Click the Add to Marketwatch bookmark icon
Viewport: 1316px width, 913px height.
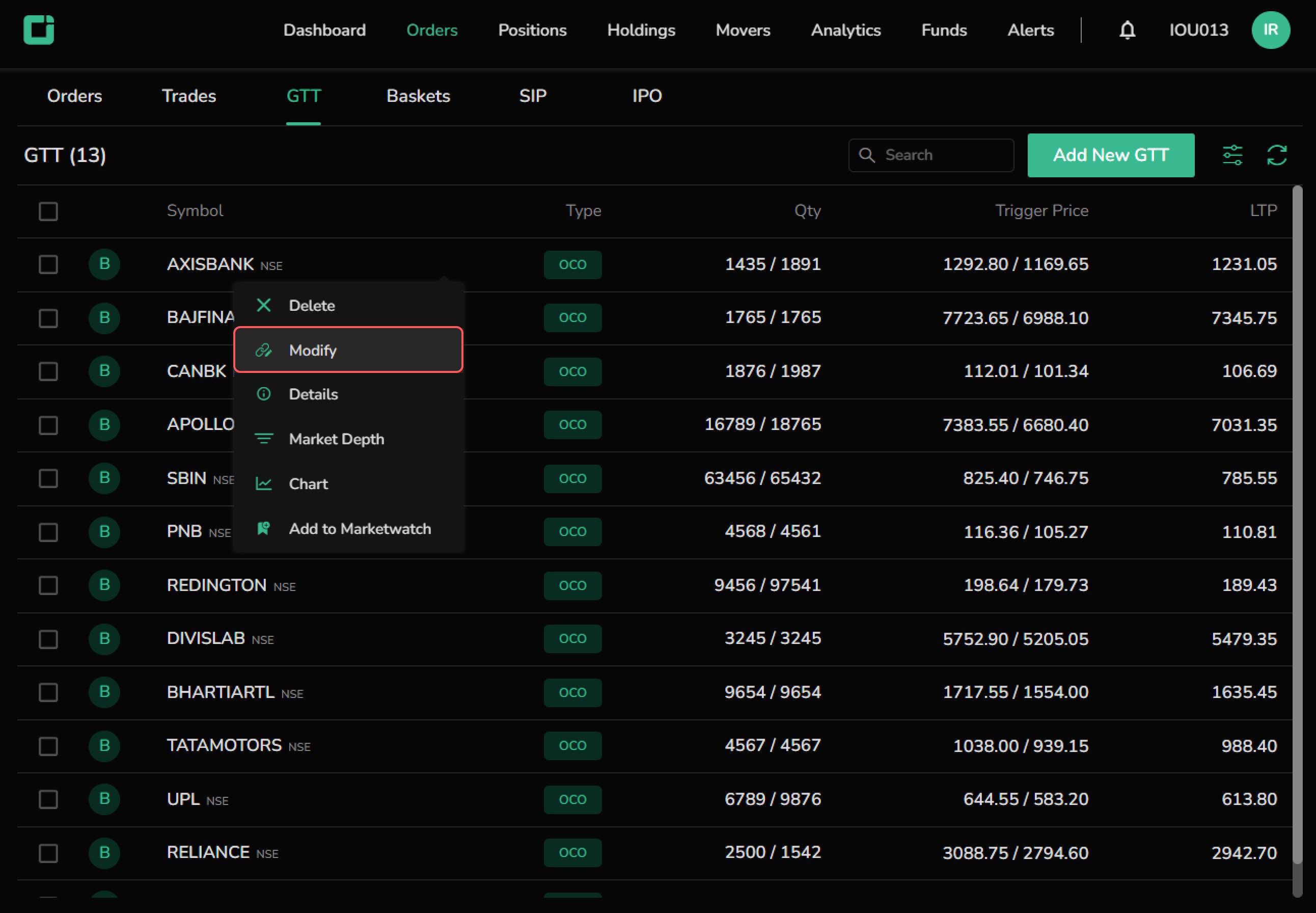point(263,528)
